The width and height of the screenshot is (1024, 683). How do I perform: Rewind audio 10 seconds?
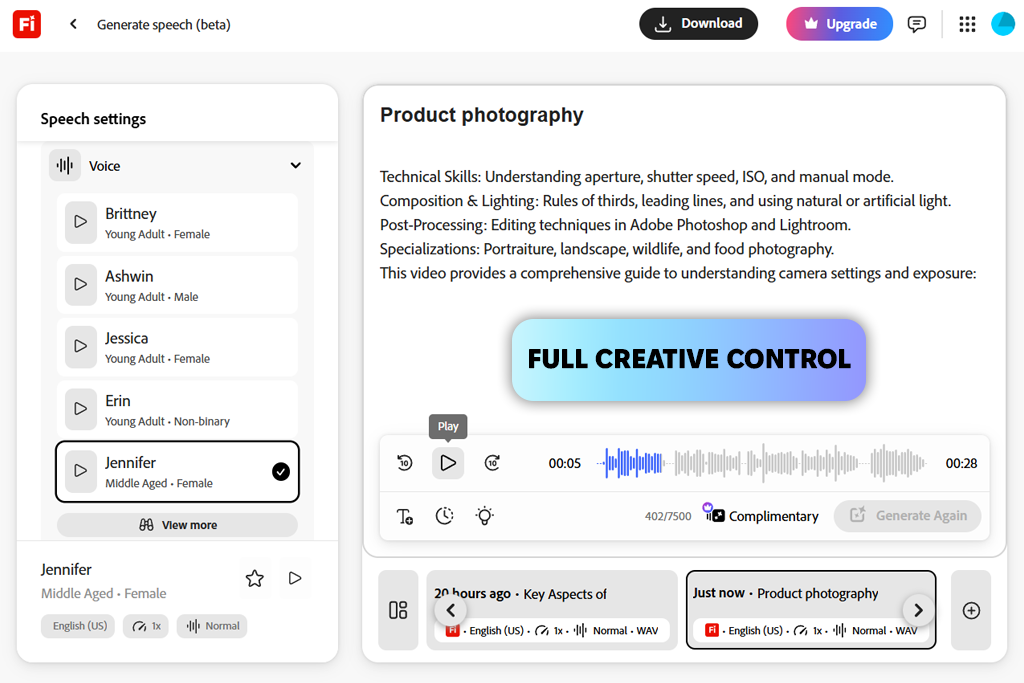405,463
